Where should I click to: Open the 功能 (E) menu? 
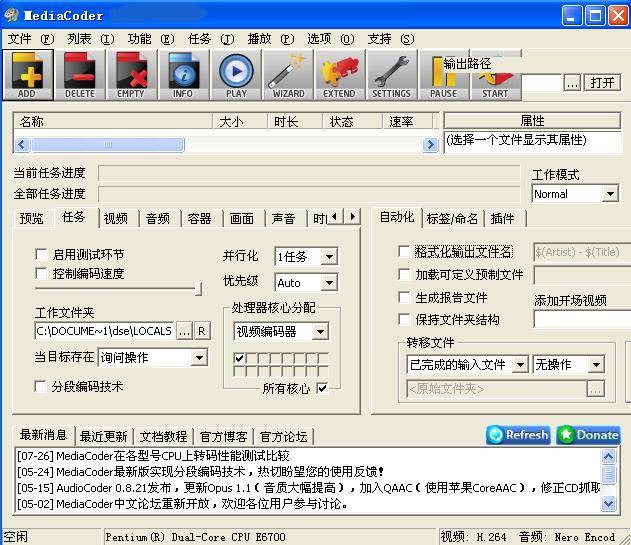click(151, 39)
